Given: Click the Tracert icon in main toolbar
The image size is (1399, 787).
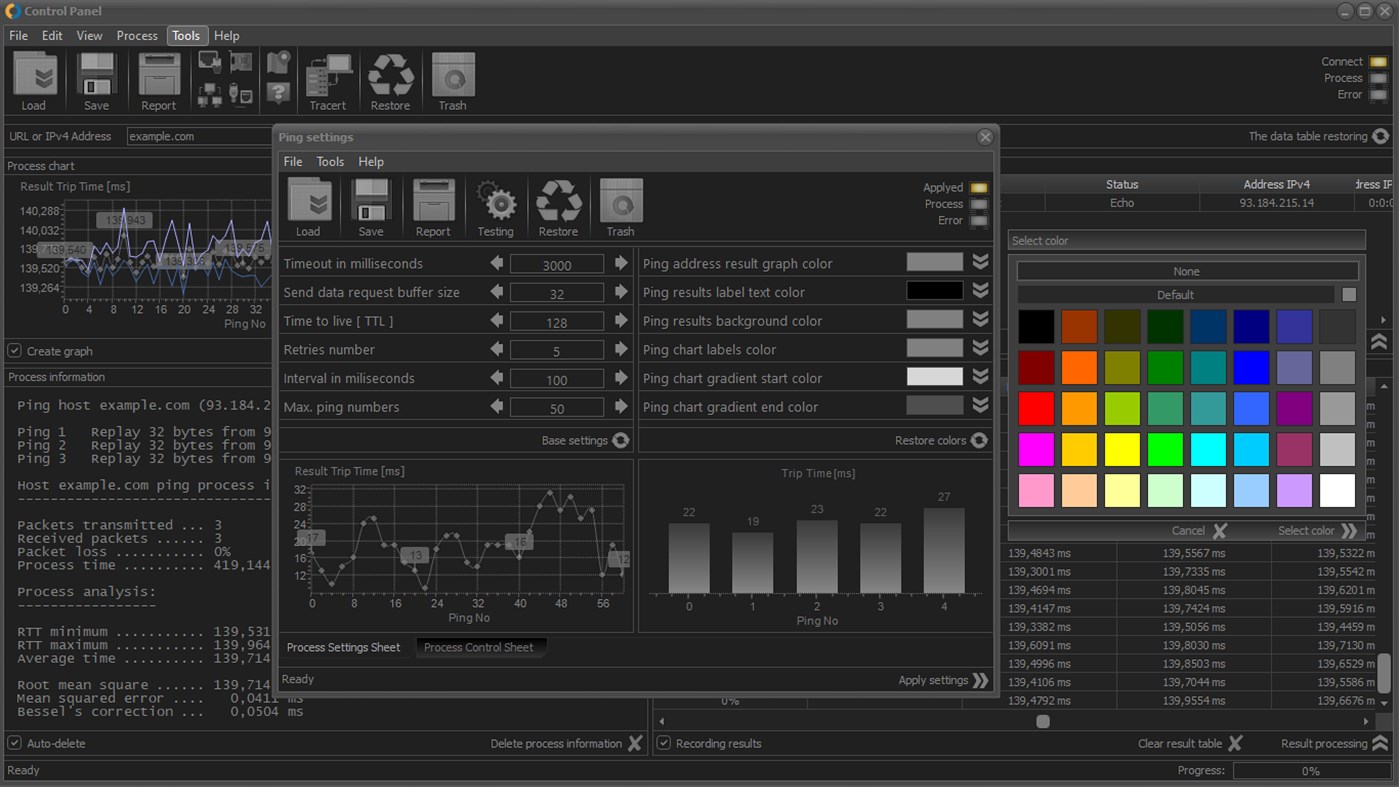Looking at the screenshot, I should (x=328, y=76).
